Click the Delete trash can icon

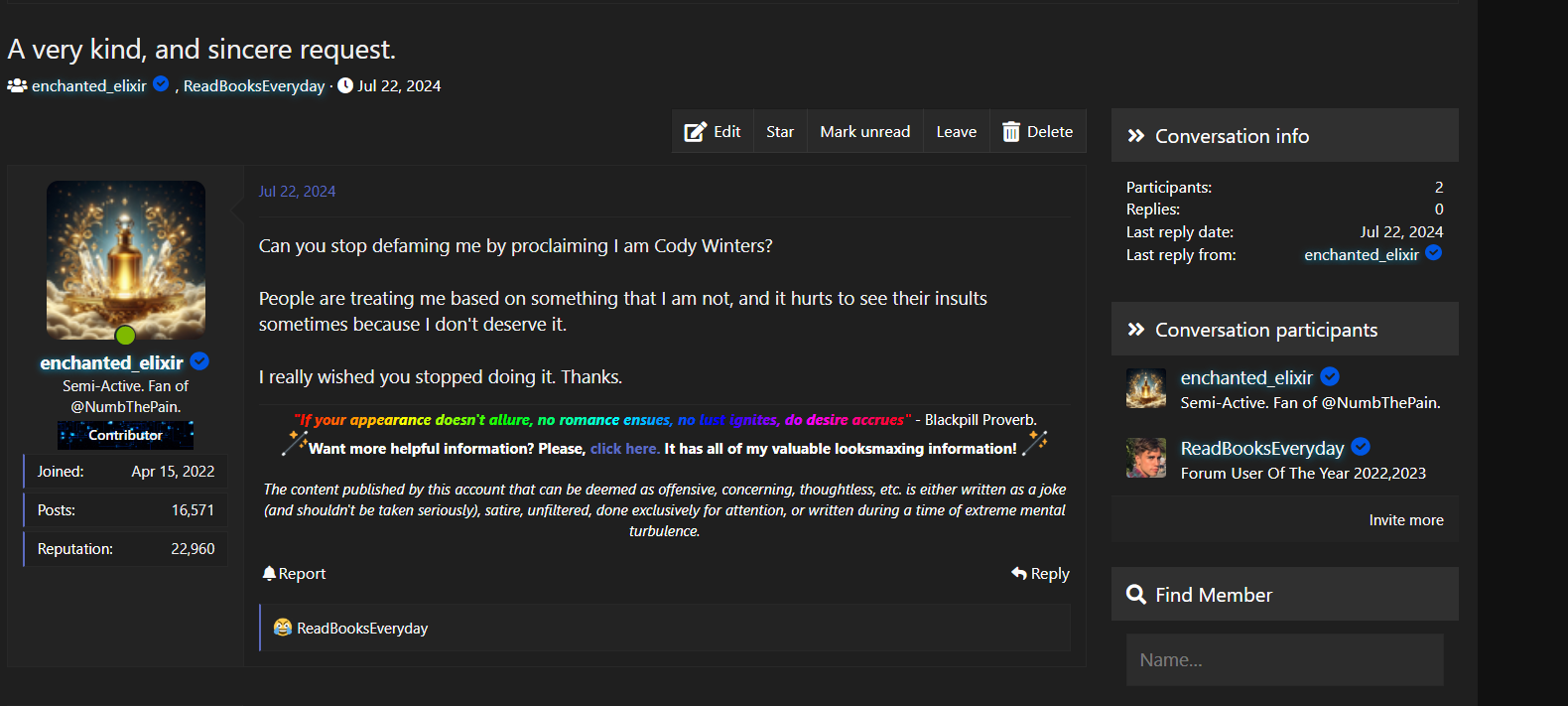pyautogui.click(x=1010, y=132)
